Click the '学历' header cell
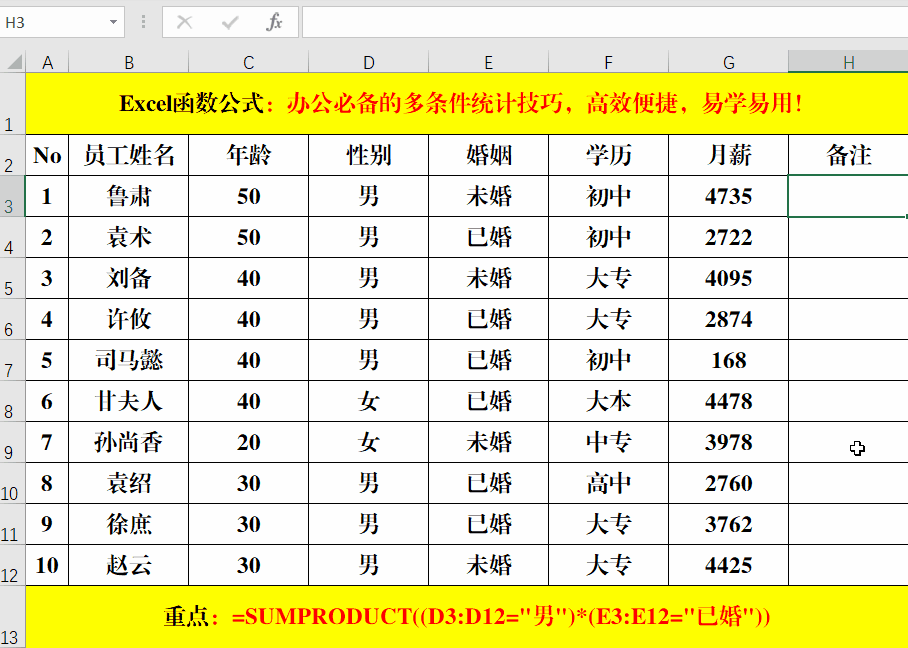 608,155
